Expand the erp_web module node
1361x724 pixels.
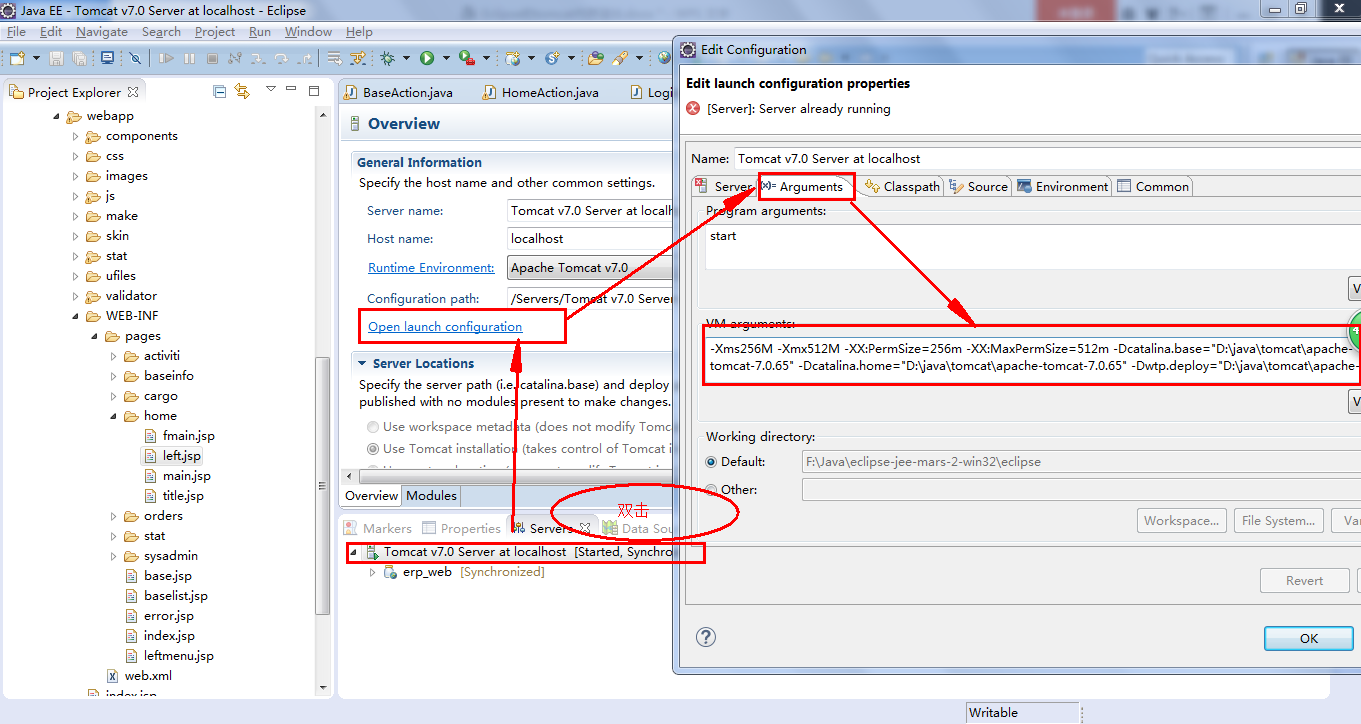(x=373, y=572)
